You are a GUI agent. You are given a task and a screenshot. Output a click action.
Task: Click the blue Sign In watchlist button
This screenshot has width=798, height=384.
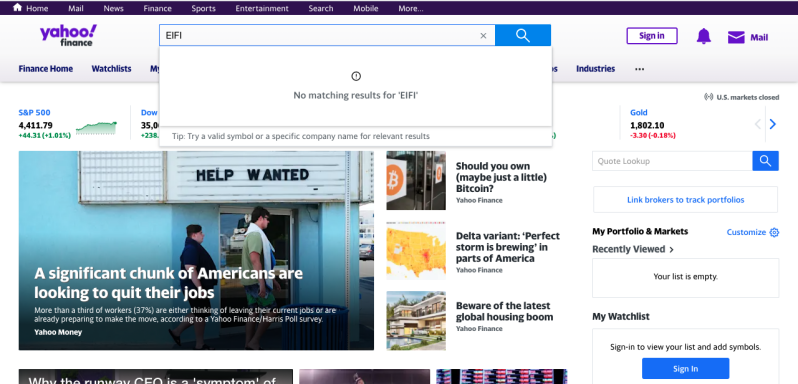point(686,369)
